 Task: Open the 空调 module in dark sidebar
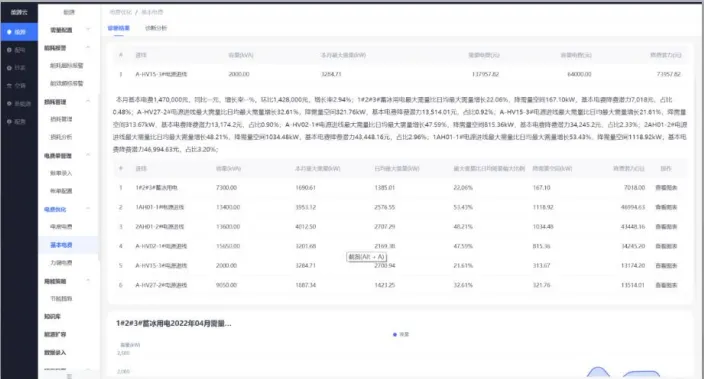coord(19,85)
